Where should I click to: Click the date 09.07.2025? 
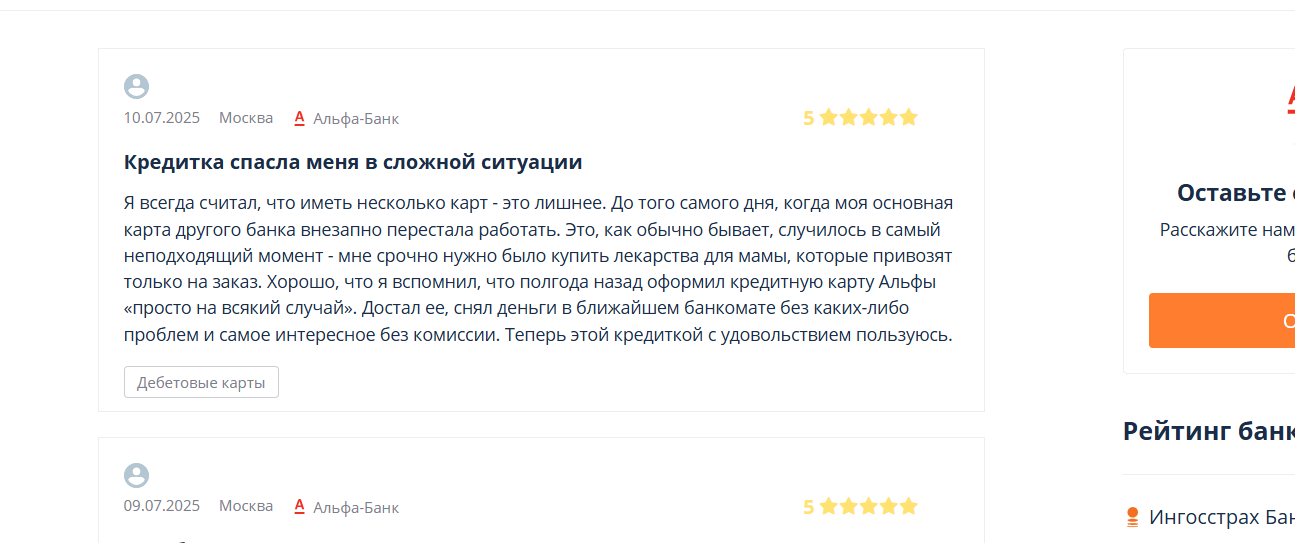162,506
